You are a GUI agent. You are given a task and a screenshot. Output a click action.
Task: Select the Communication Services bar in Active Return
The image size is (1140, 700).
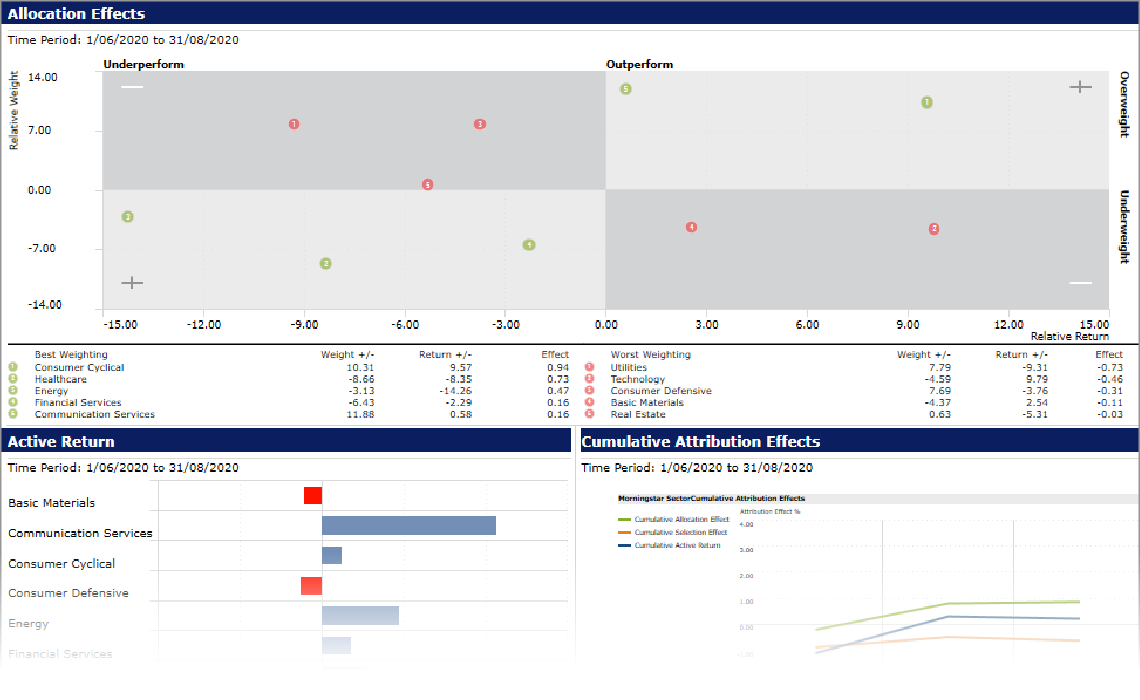point(409,525)
